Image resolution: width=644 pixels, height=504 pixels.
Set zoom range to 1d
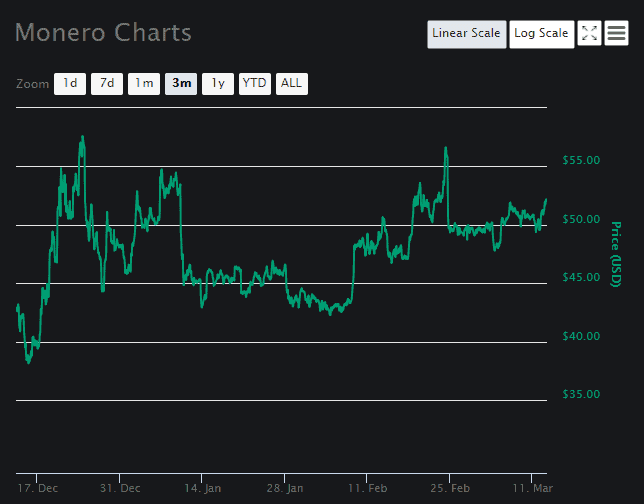click(x=70, y=84)
